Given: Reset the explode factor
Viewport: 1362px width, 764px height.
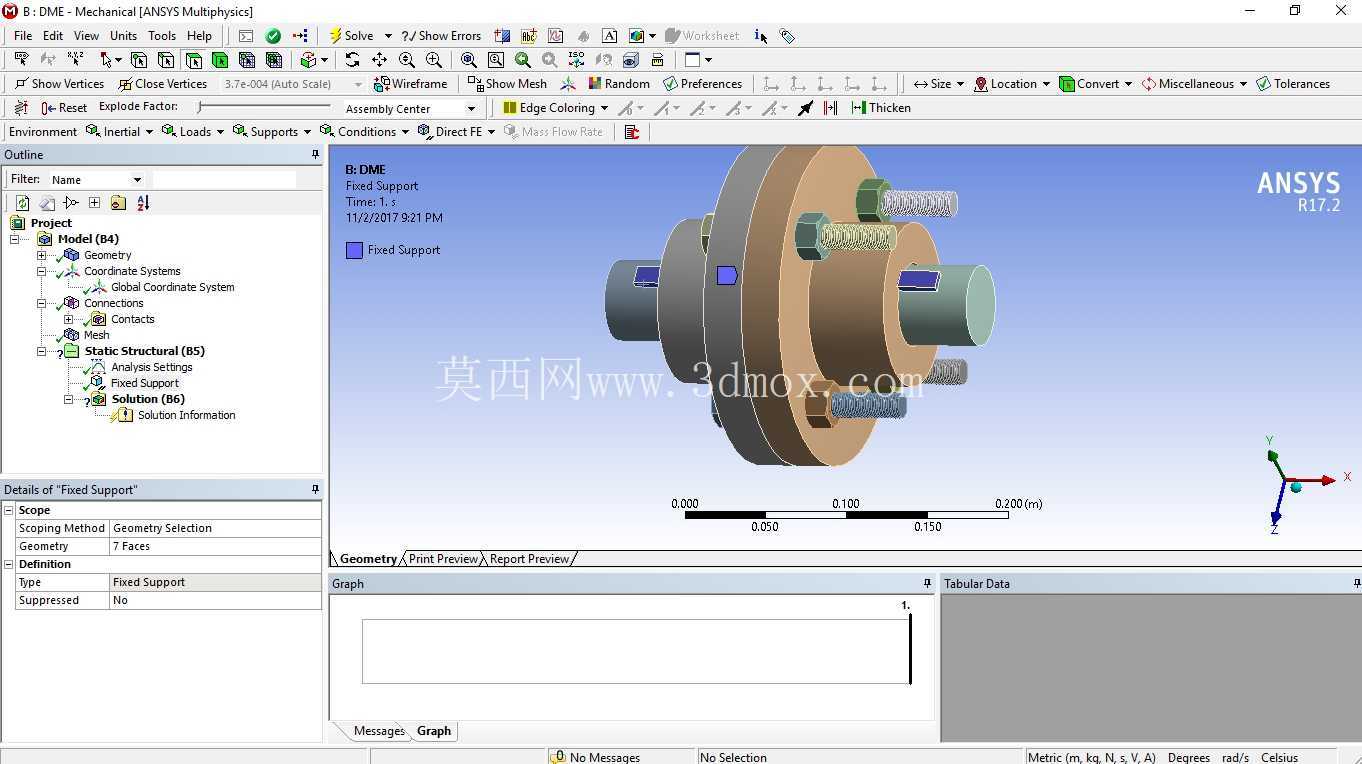Looking at the screenshot, I should pyautogui.click(x=64, y=108).
